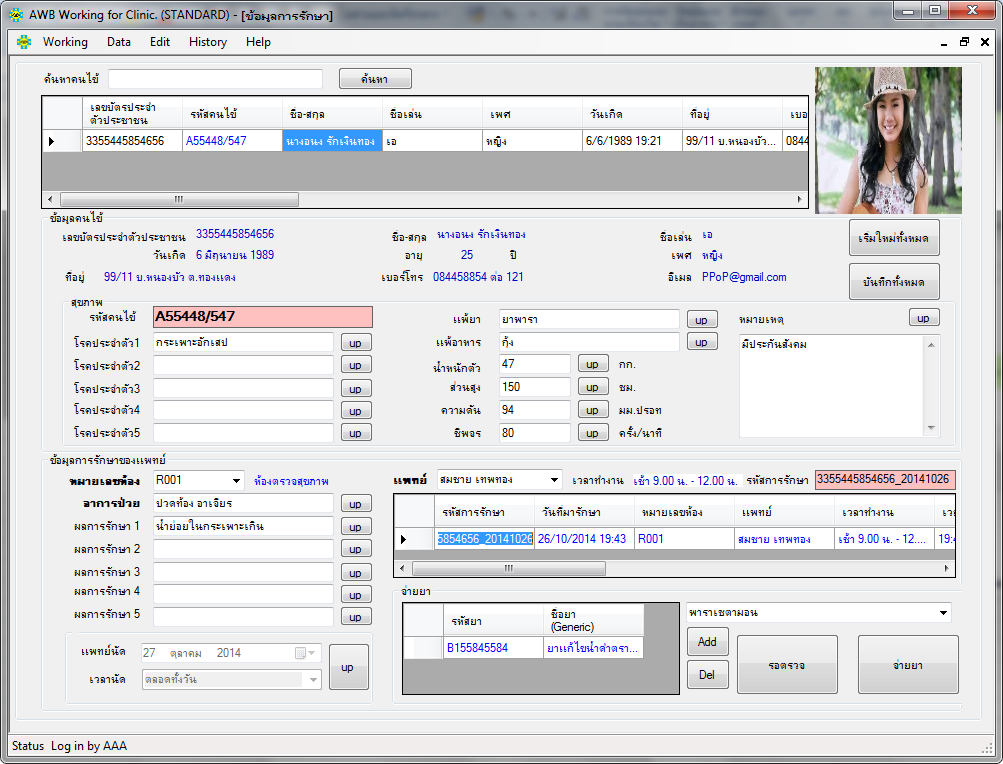Click left scroll arrow of treatment history grid
1003x764 pixels.
point(402,568)
